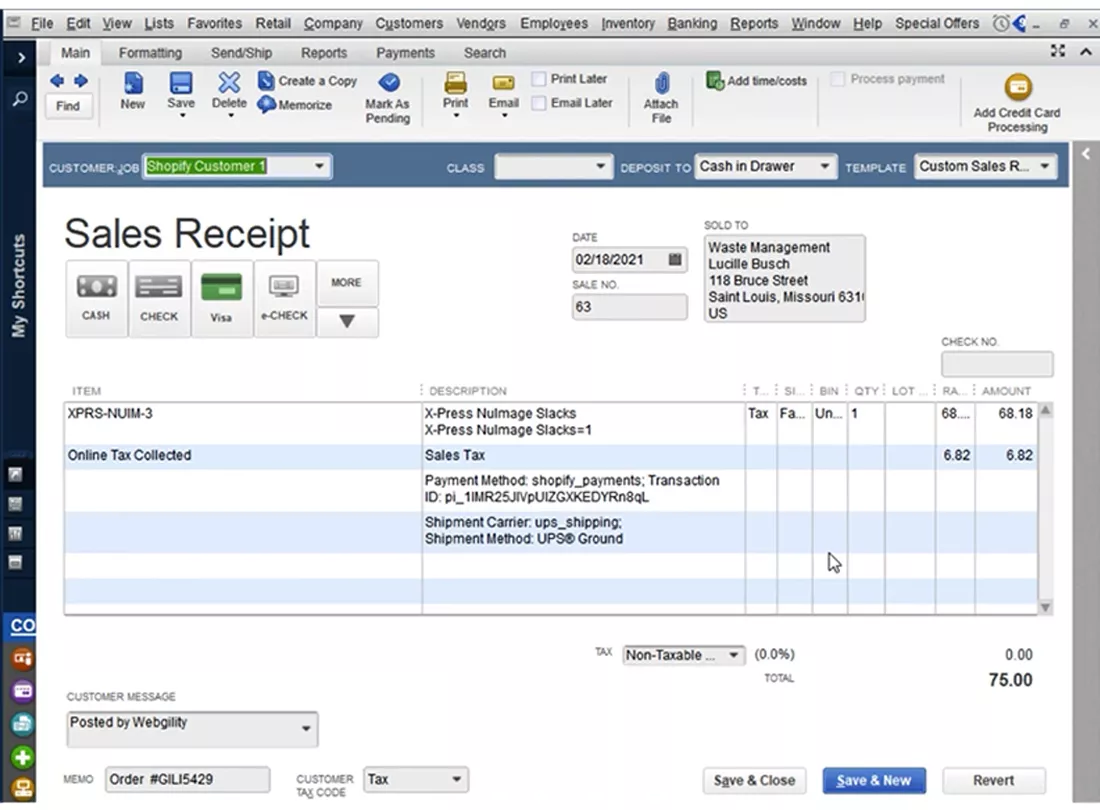Viewport: 1100px width, 810px height.
Task: Click the Delete X icon
Action: click(x=229, y=84)
